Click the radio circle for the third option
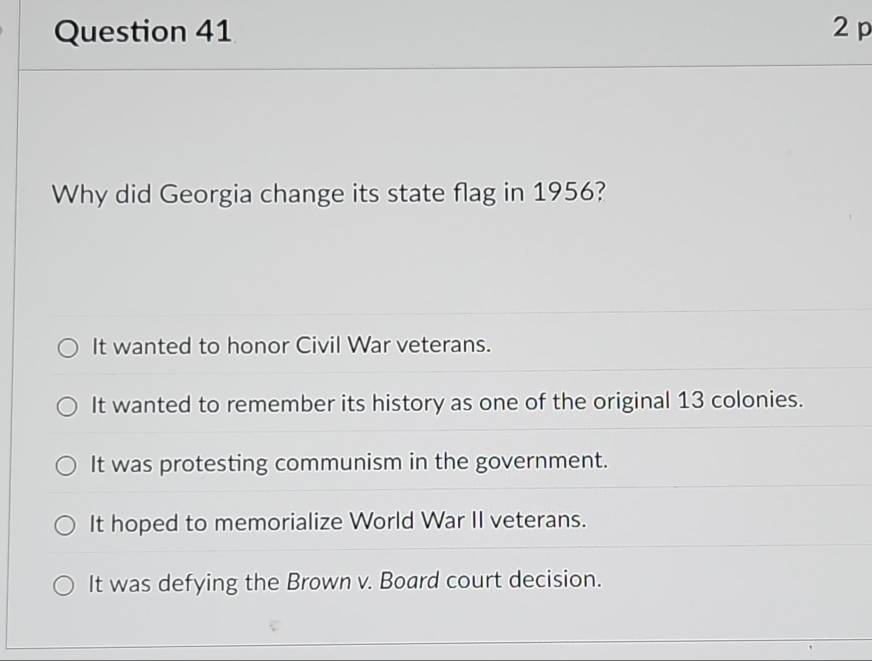 click(66, 464)
